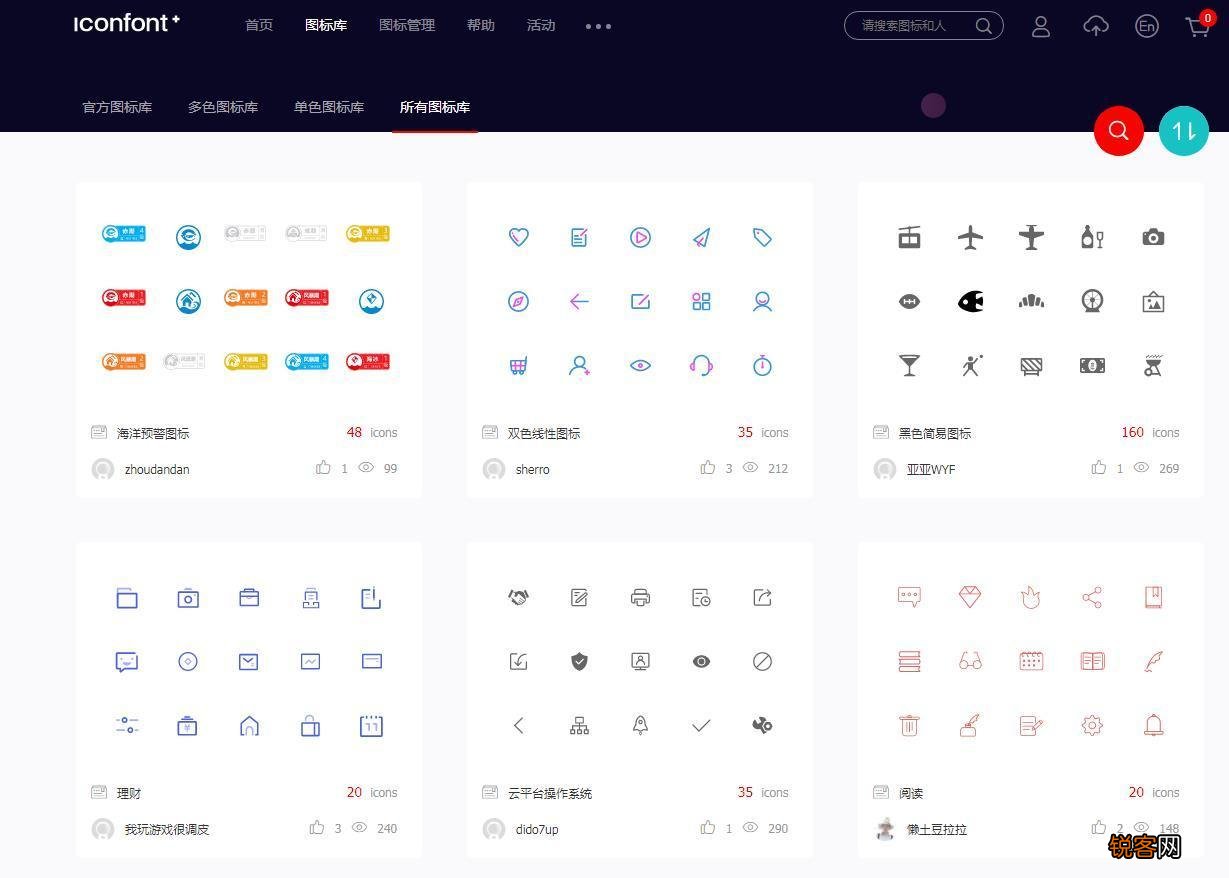This screenshot has width=1229, height=878.
Task: Select the trash bin icon in 阅读 card
Action: click(909, 725)
